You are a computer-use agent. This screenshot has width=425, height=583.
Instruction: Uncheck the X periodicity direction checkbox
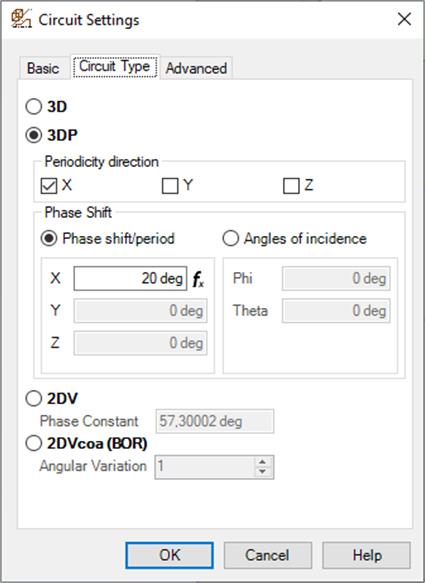pyautogui.click(x=49, y=186)
